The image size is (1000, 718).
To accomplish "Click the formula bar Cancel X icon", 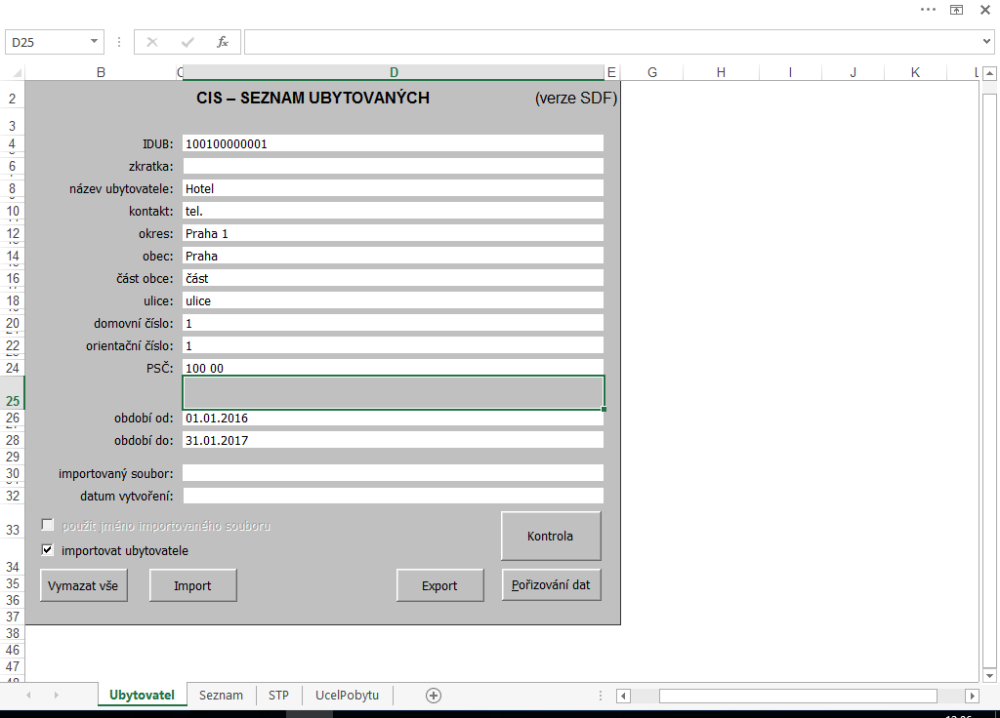I will click(153, 43).
